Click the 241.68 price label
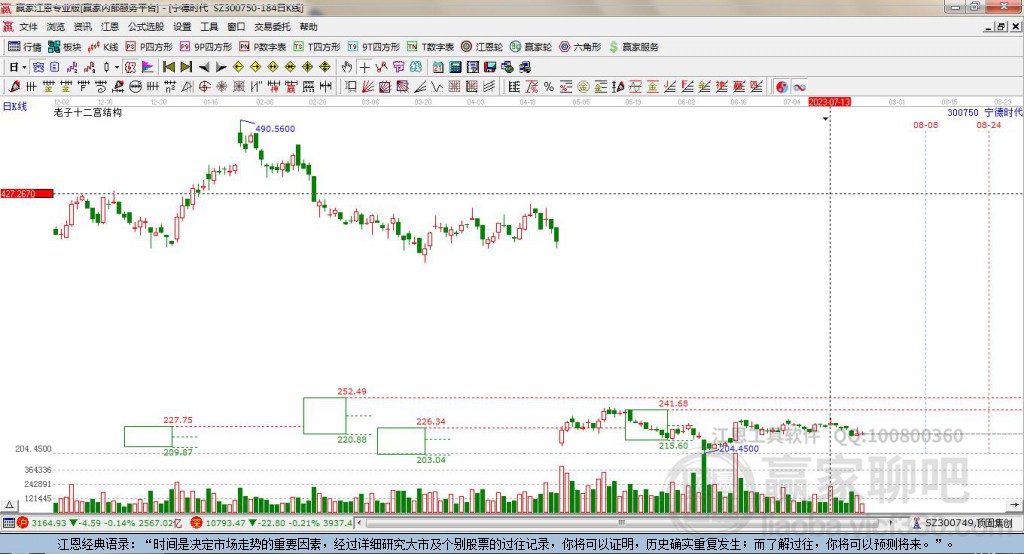1024x554 pixels. click(x=673, y=403)
